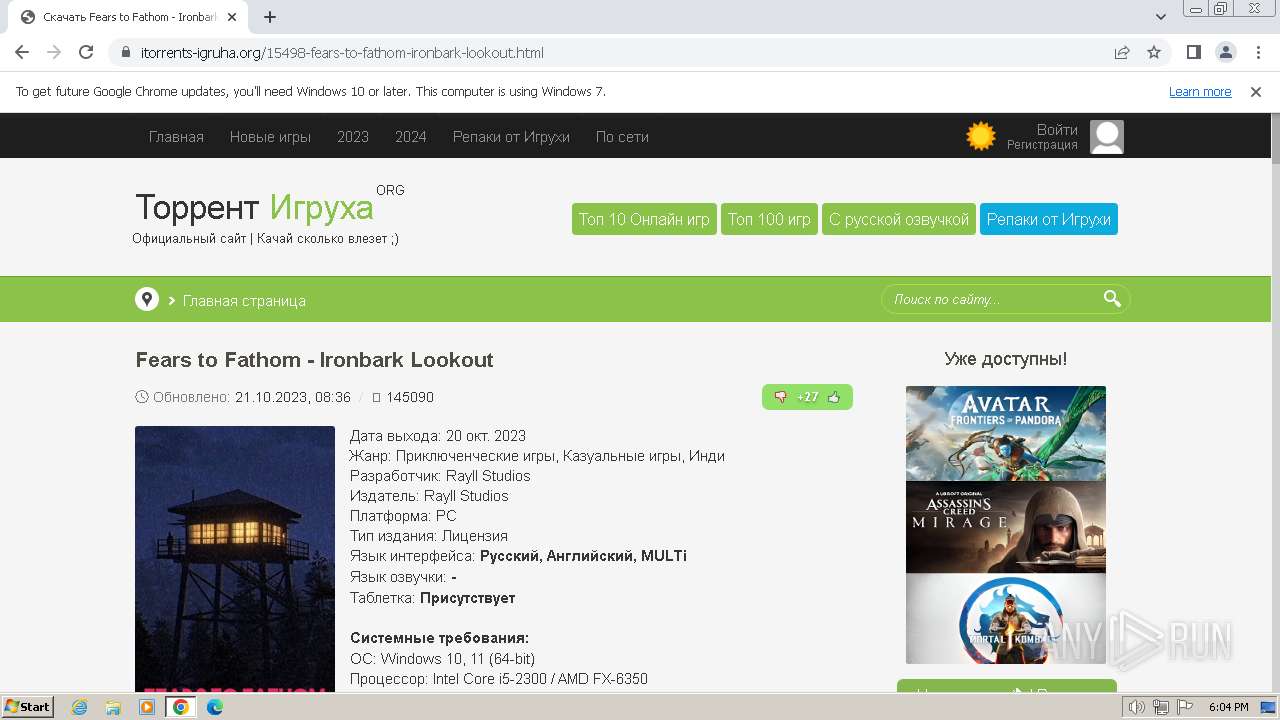The width and height of the screenshot is (1280, 720).
Task: Launch Internet Explorer from taskbar
Action: (x=80, y=707)
